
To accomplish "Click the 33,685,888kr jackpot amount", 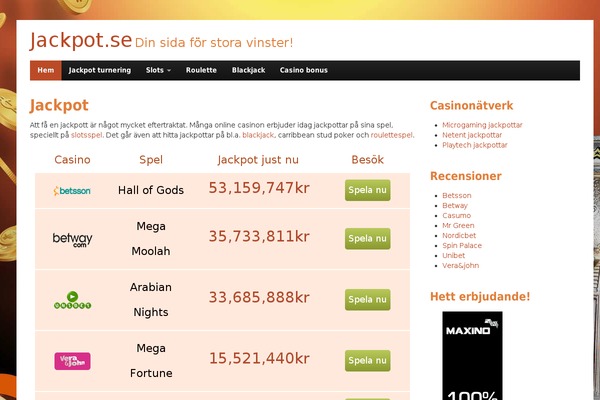I will 259,297.
